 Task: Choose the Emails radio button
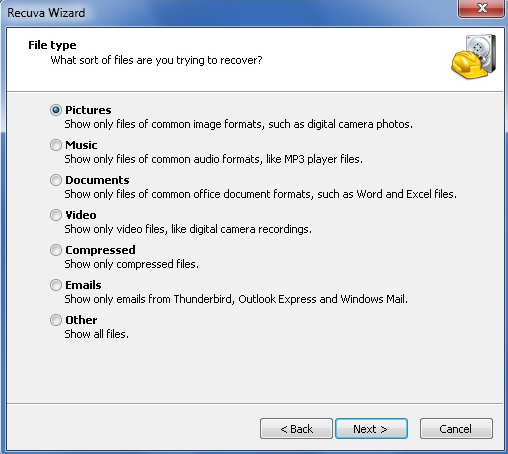[x=56, y=285]
